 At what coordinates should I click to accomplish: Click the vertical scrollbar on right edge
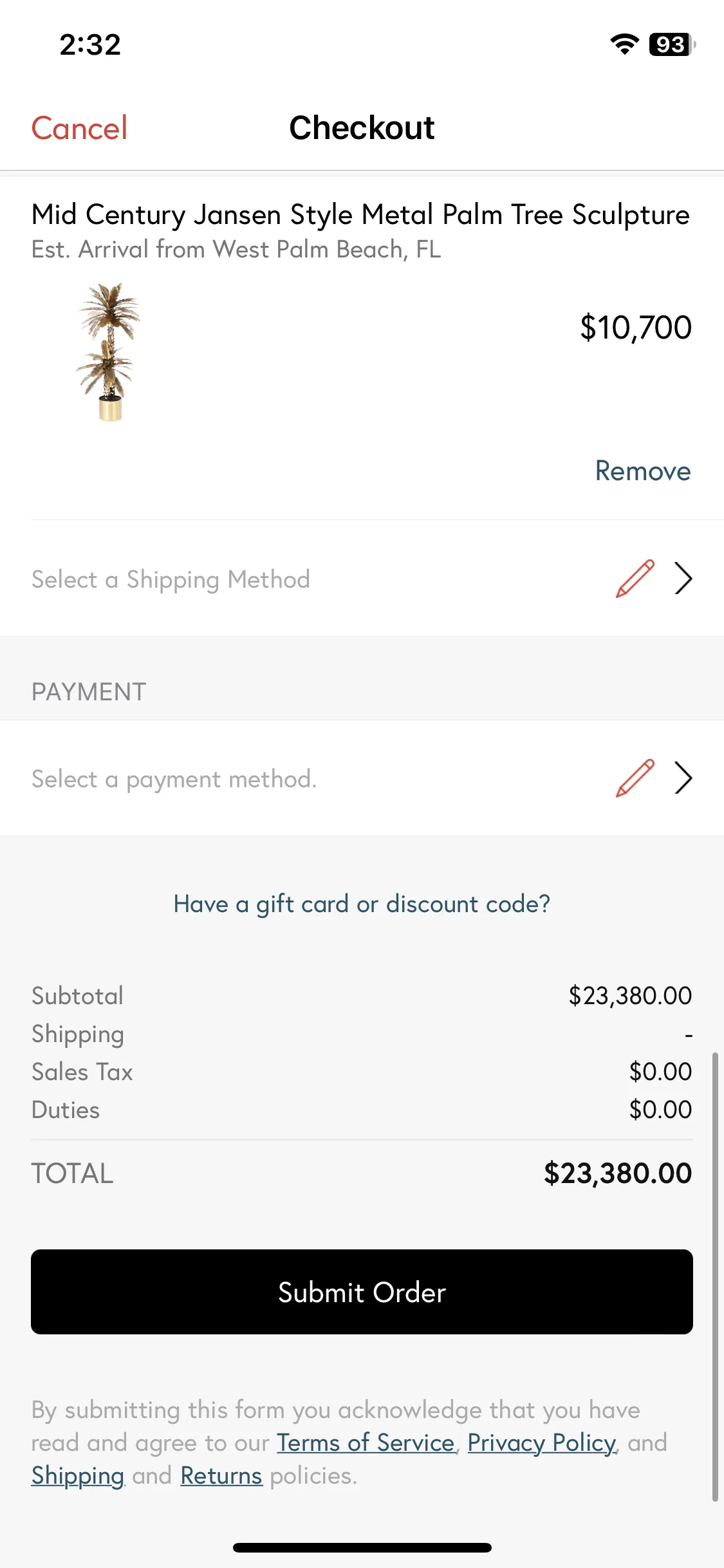715,1278
